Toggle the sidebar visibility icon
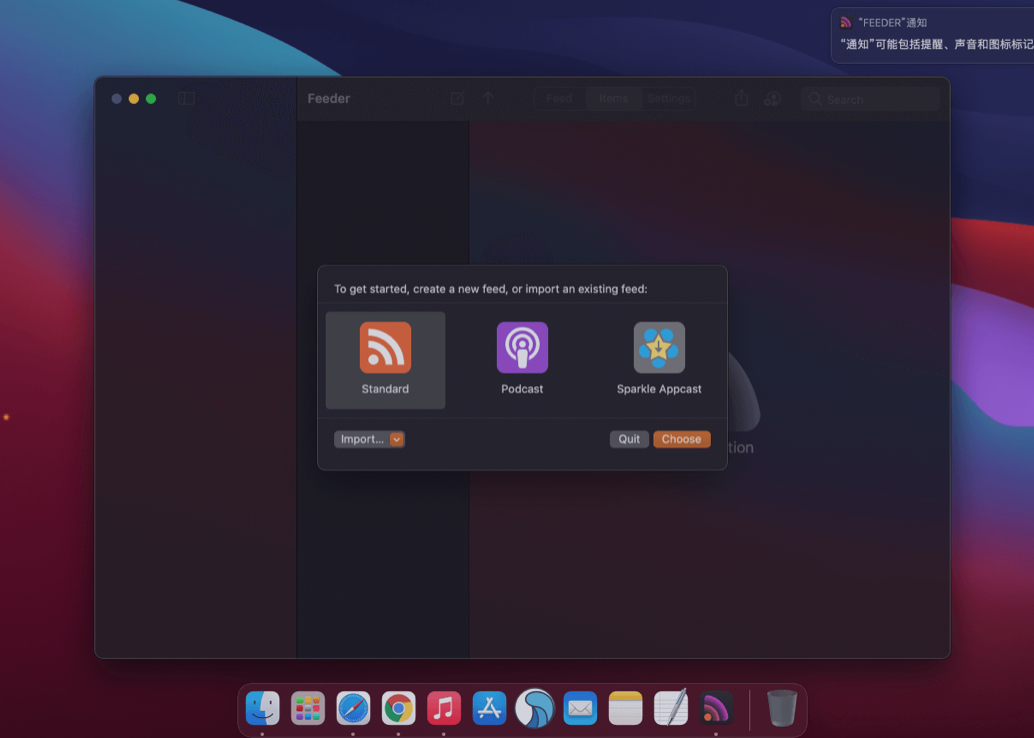 (186, 98)
